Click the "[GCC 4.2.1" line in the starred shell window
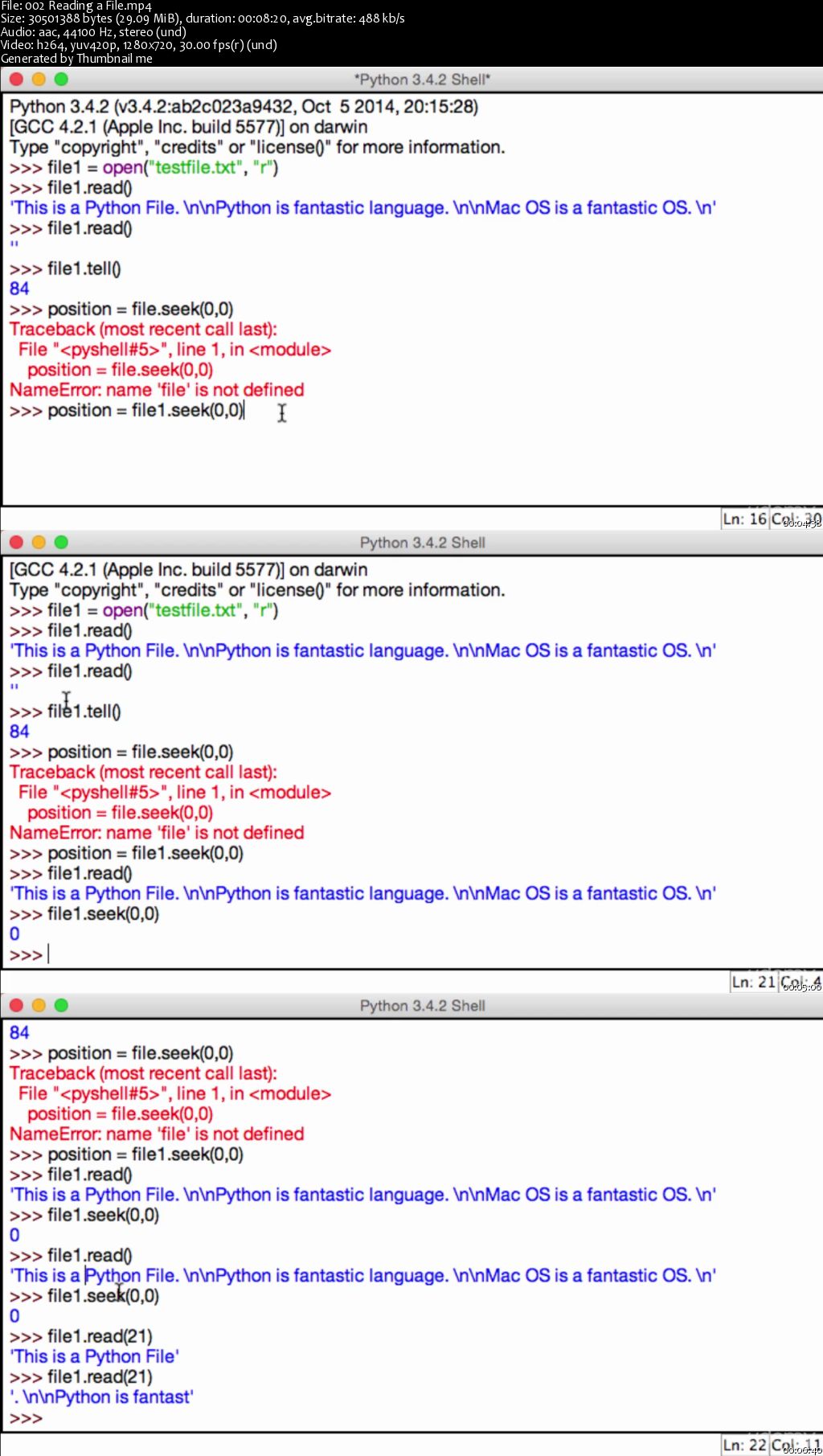823x1456 pixels. click(x=188, y=127)
